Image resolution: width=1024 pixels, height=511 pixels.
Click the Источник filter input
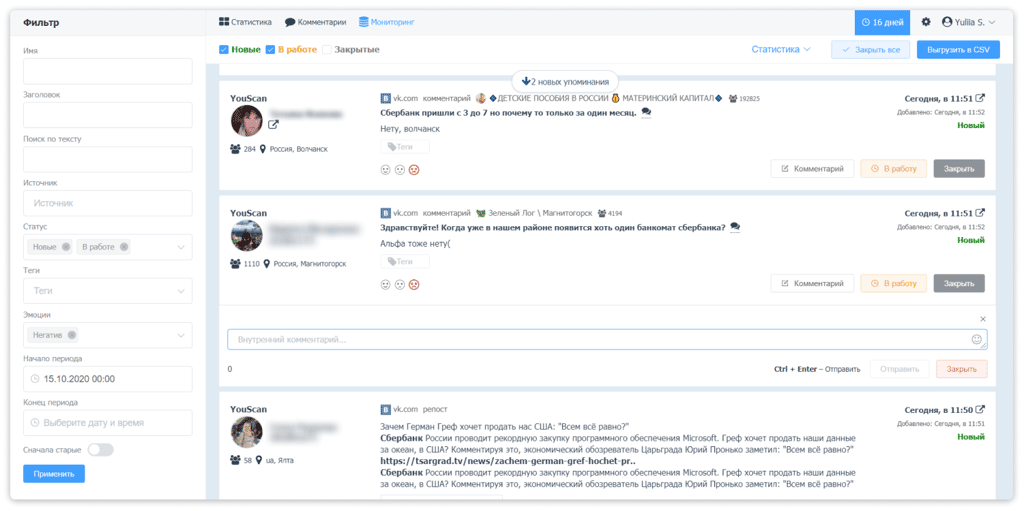[108, 203]
